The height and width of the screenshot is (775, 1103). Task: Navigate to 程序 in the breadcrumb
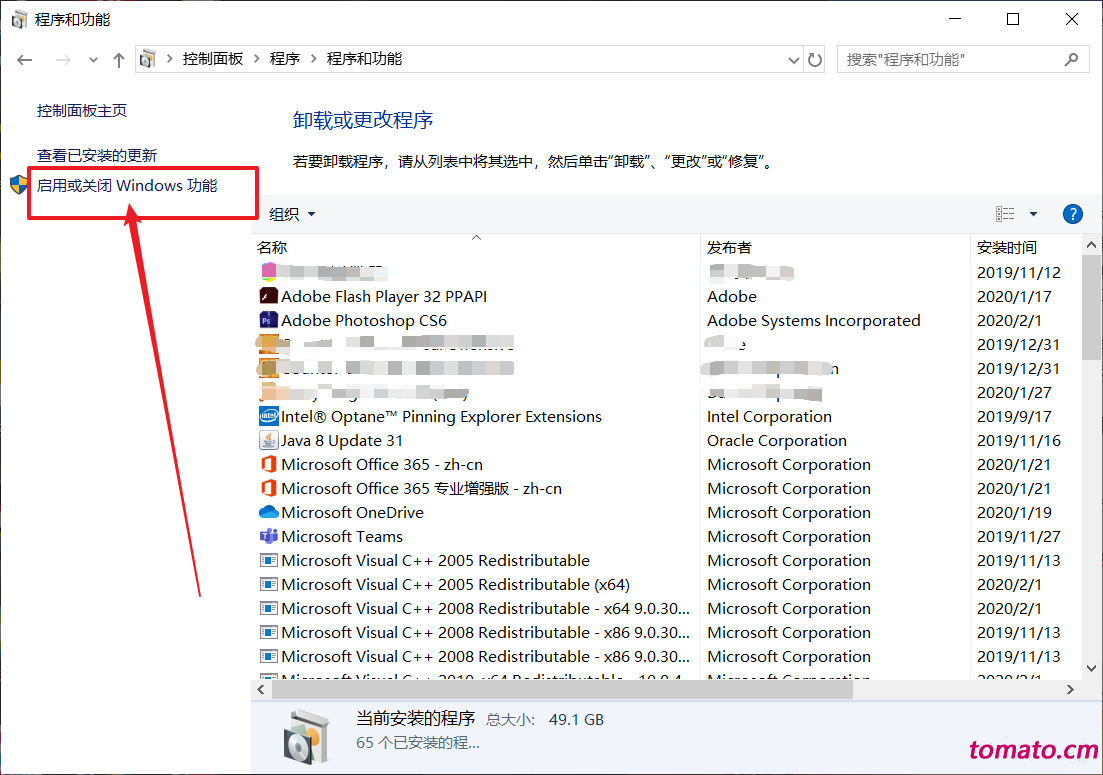point(285,59)
